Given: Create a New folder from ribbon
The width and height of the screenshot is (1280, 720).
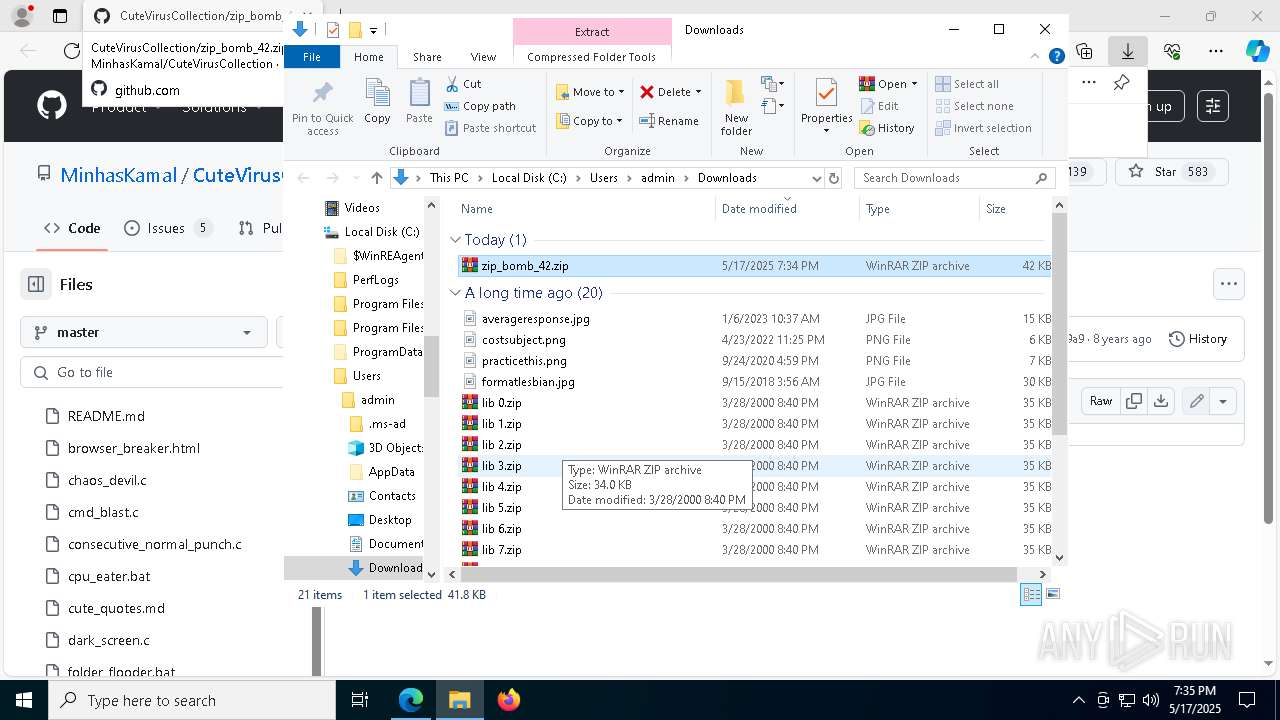Looking at the screenshot, I should point(736,107).
